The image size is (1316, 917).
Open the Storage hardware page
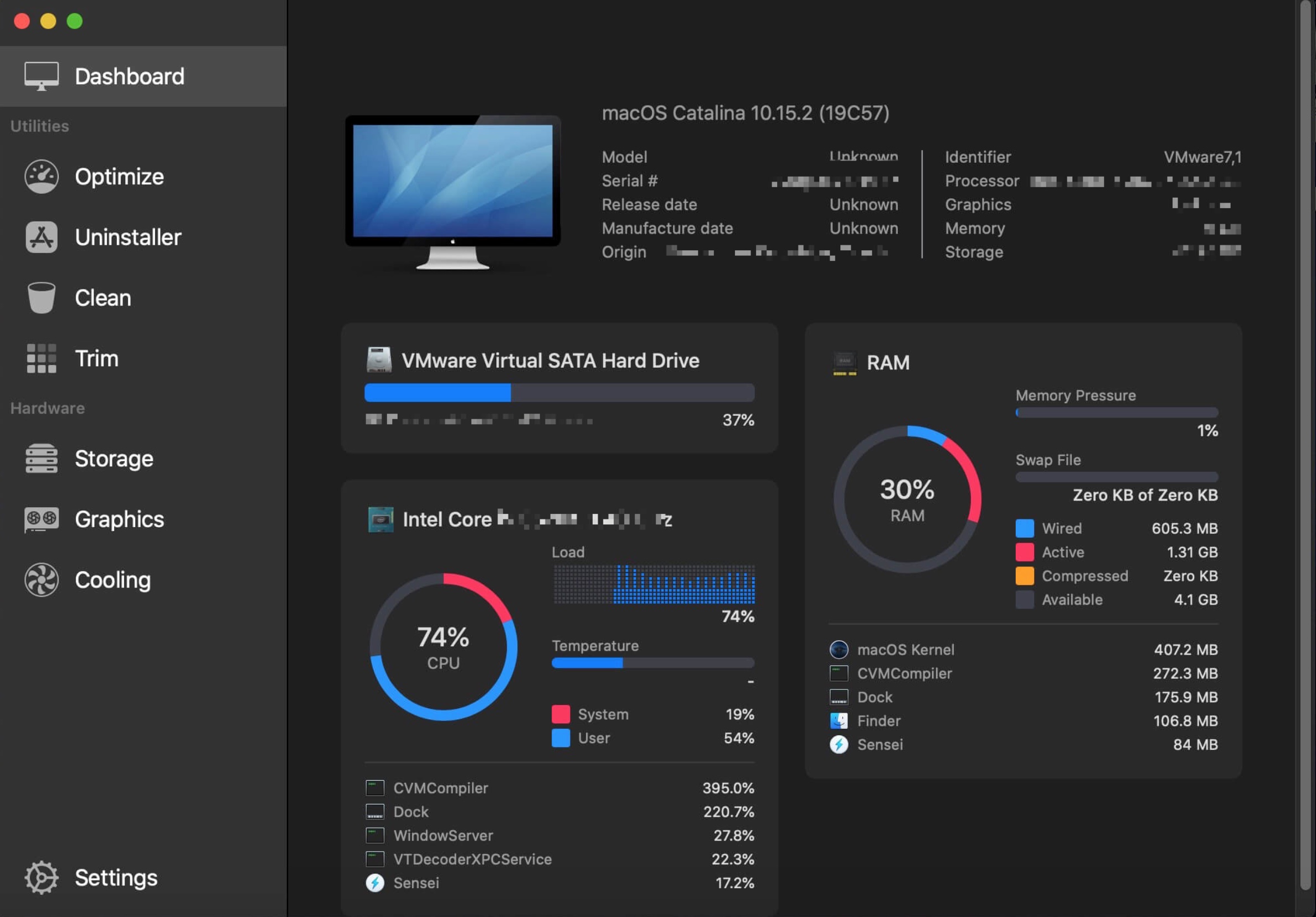[x=114, y=458]
